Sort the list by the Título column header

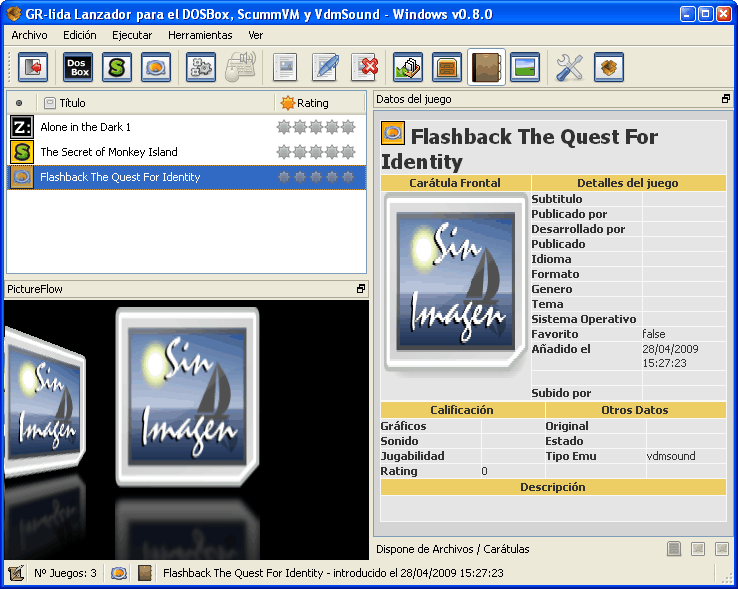pos(155,103)
